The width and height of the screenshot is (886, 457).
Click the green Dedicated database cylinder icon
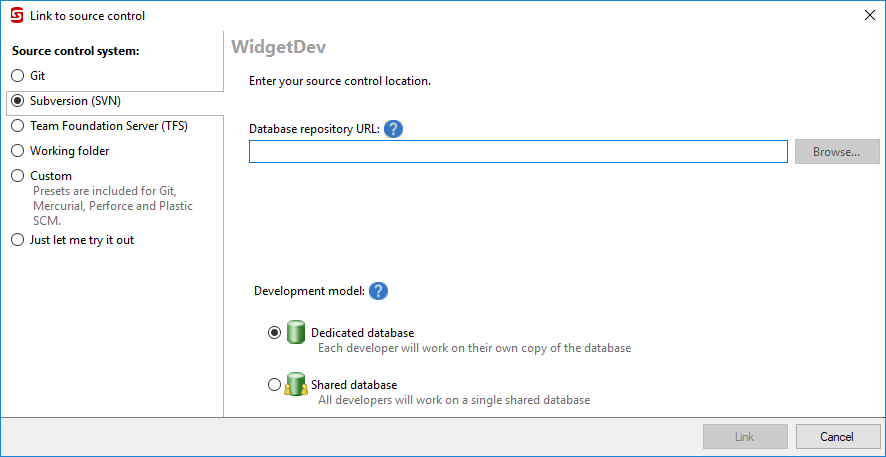pos(296,333)
